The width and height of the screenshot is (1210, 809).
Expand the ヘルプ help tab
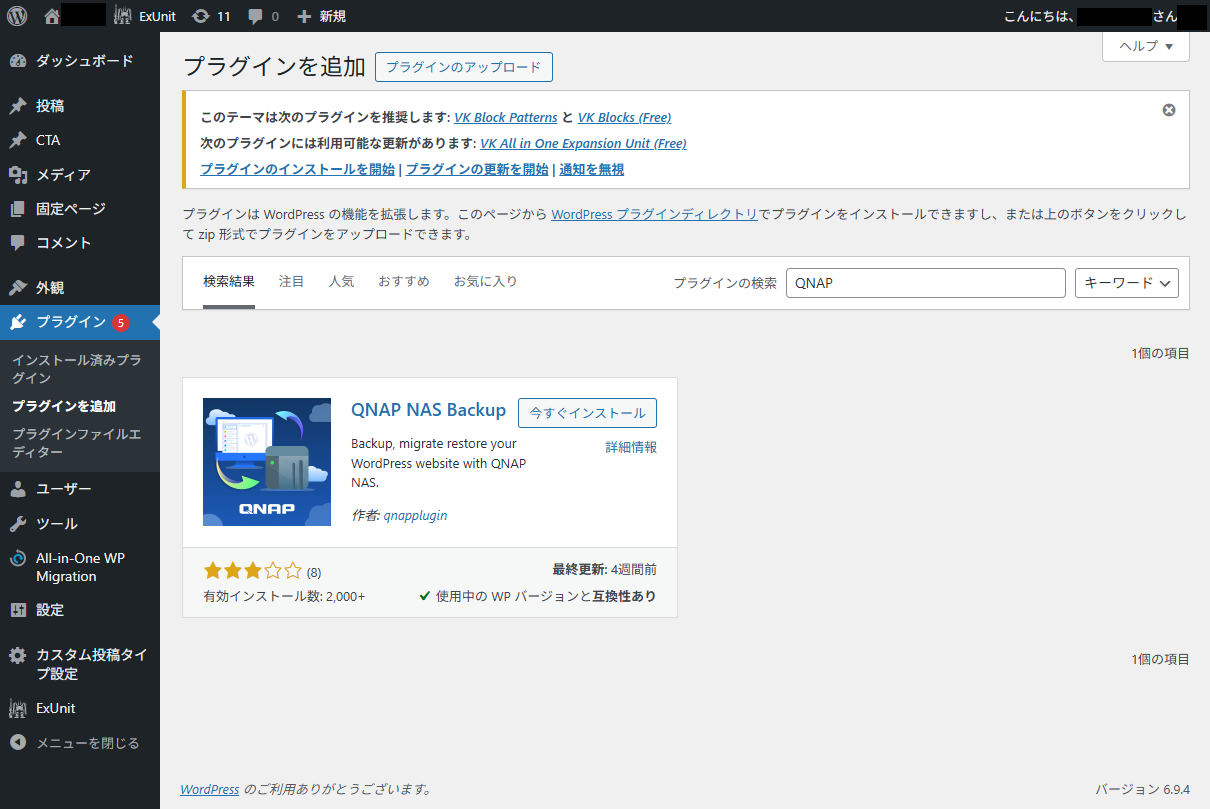point(1146,46)
